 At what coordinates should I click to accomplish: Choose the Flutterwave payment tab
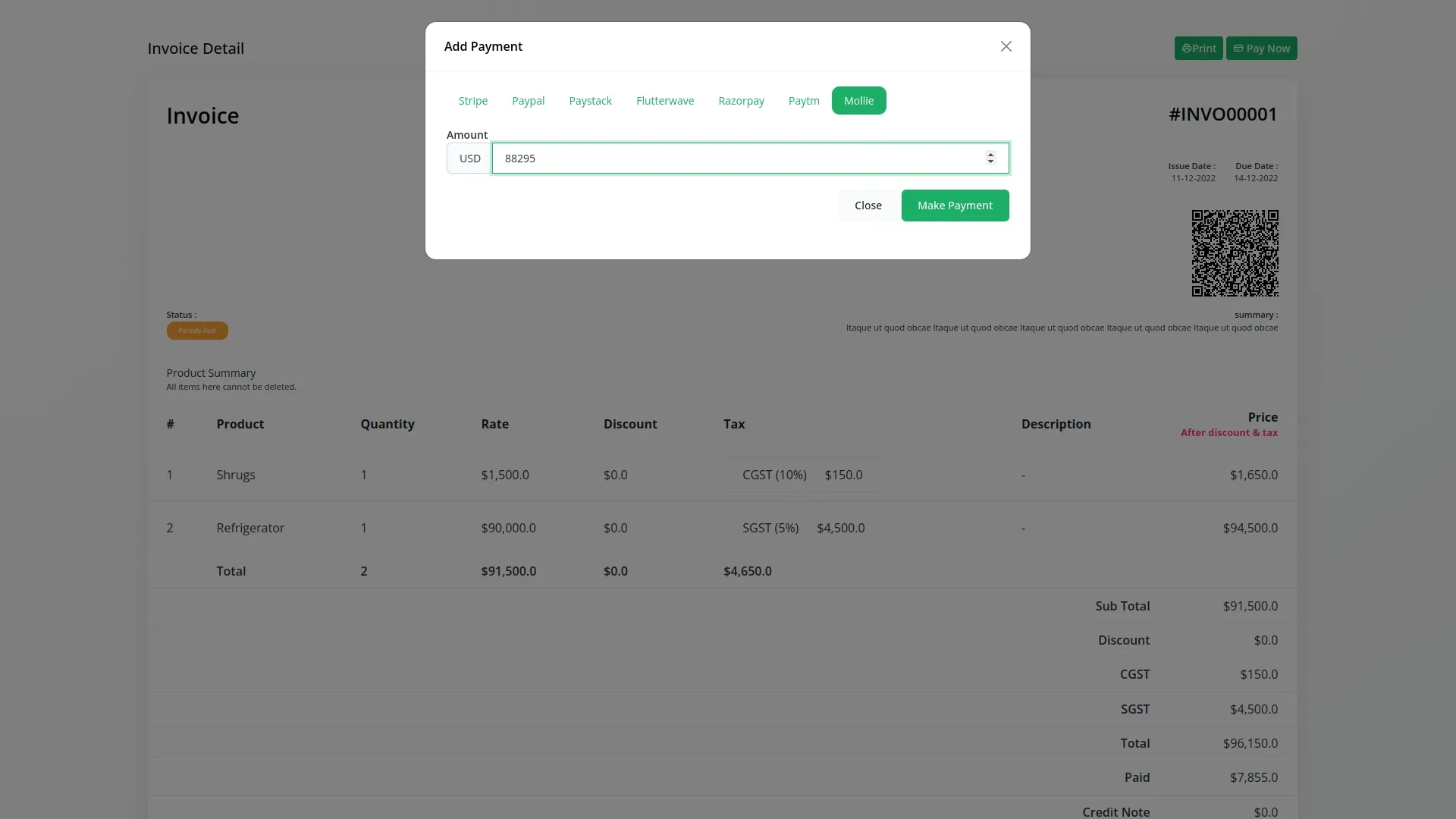[664, 101]
